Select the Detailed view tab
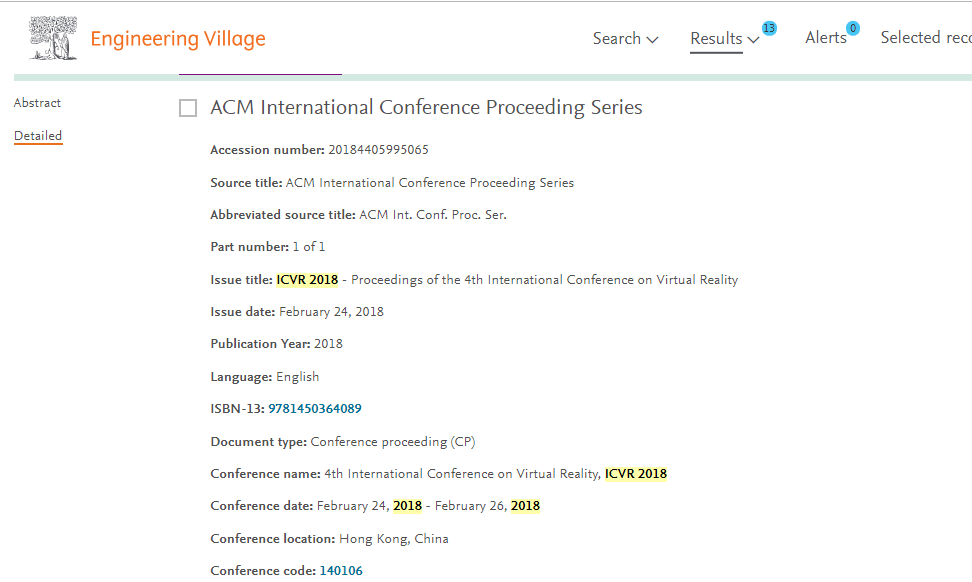 [38, 136]
